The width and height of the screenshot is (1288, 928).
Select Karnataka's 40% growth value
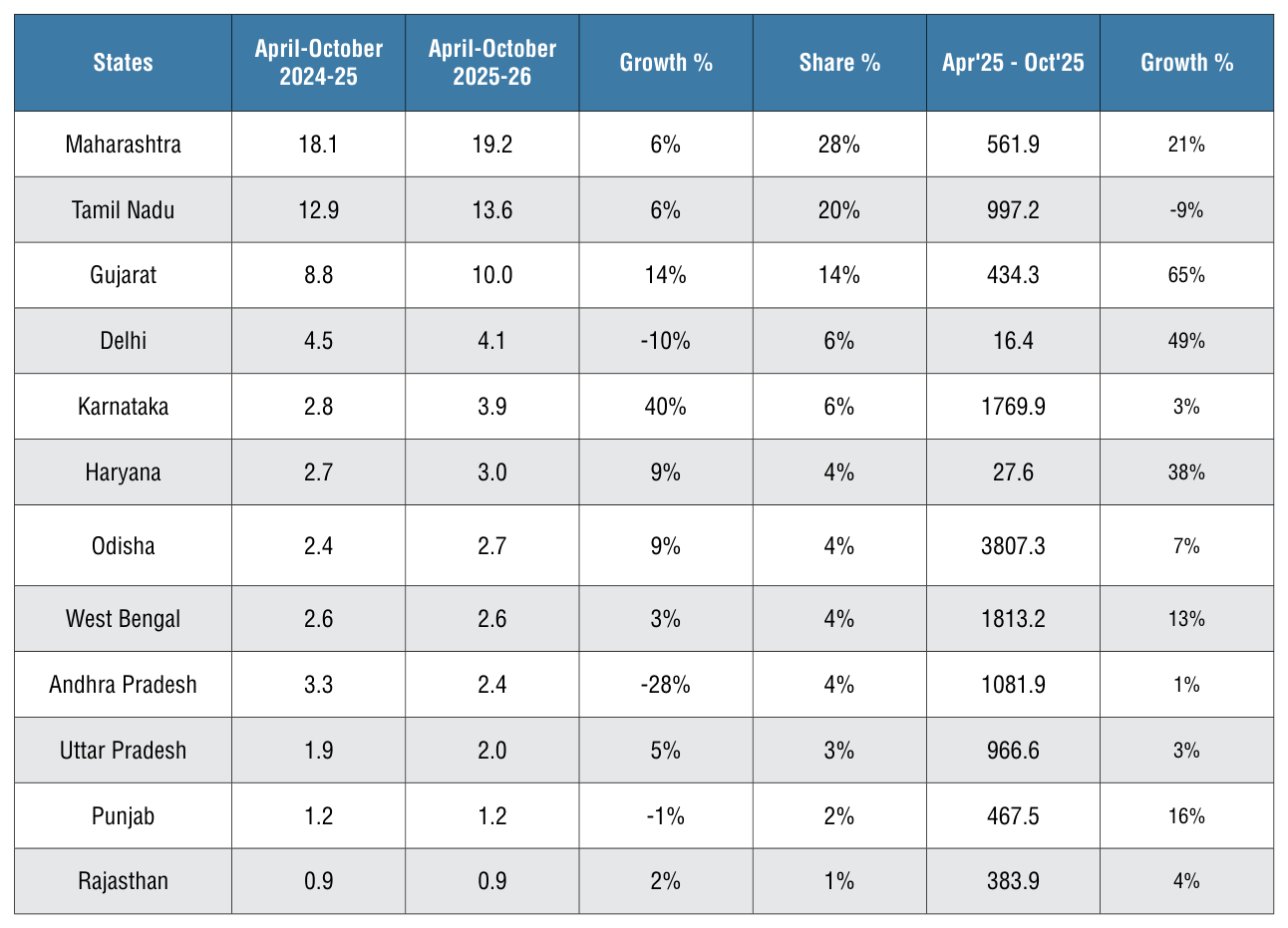pos(666,407)
